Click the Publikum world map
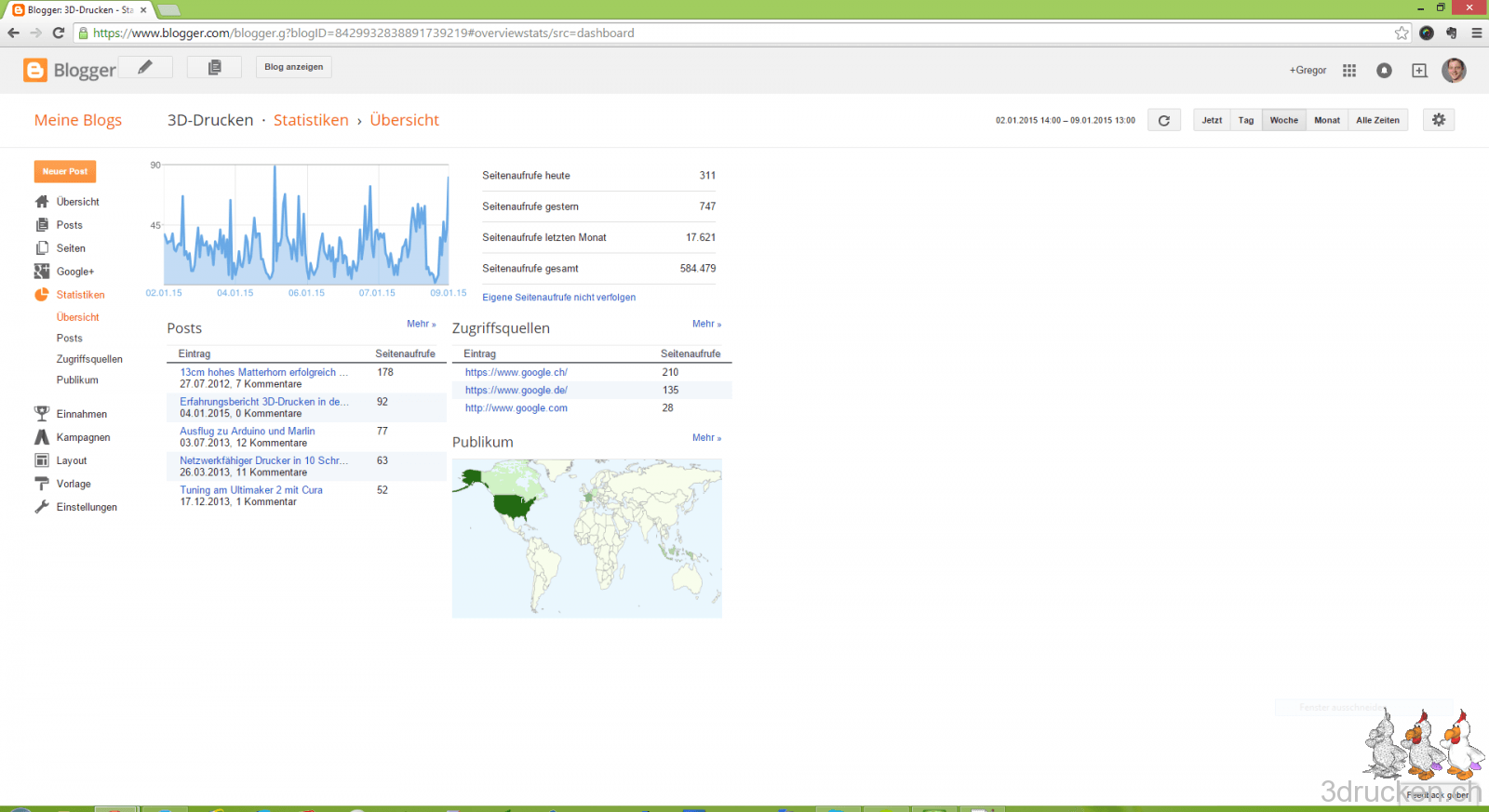The width and height of the screenshot is (1489, 812). point(587,538)
